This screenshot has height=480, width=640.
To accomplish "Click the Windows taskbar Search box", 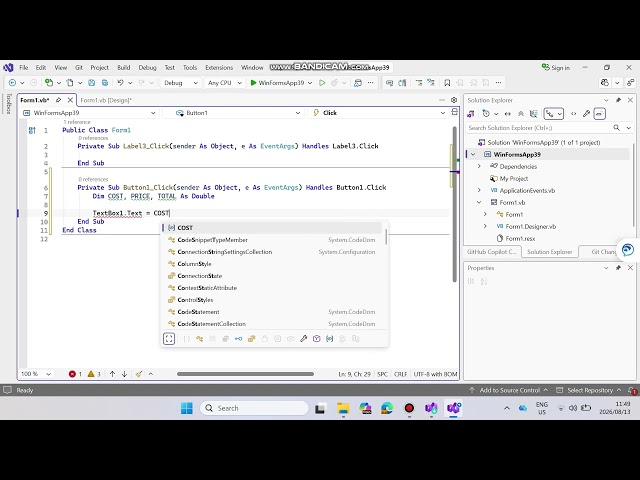I will click(254, 408).
